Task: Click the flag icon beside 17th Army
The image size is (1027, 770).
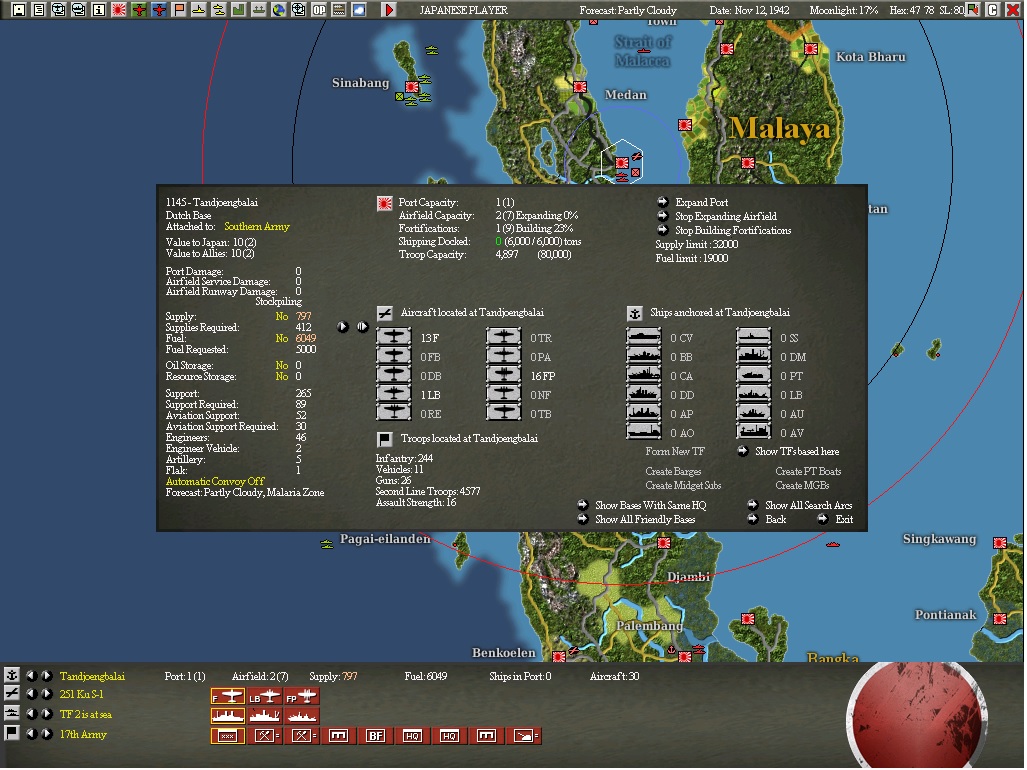Action: point(11,733)
